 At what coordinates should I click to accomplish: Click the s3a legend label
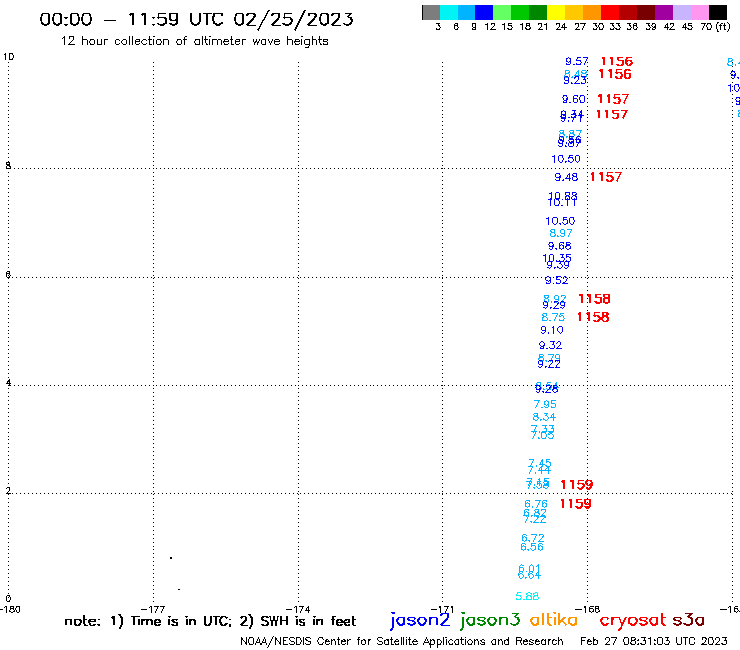click(689, 620)
